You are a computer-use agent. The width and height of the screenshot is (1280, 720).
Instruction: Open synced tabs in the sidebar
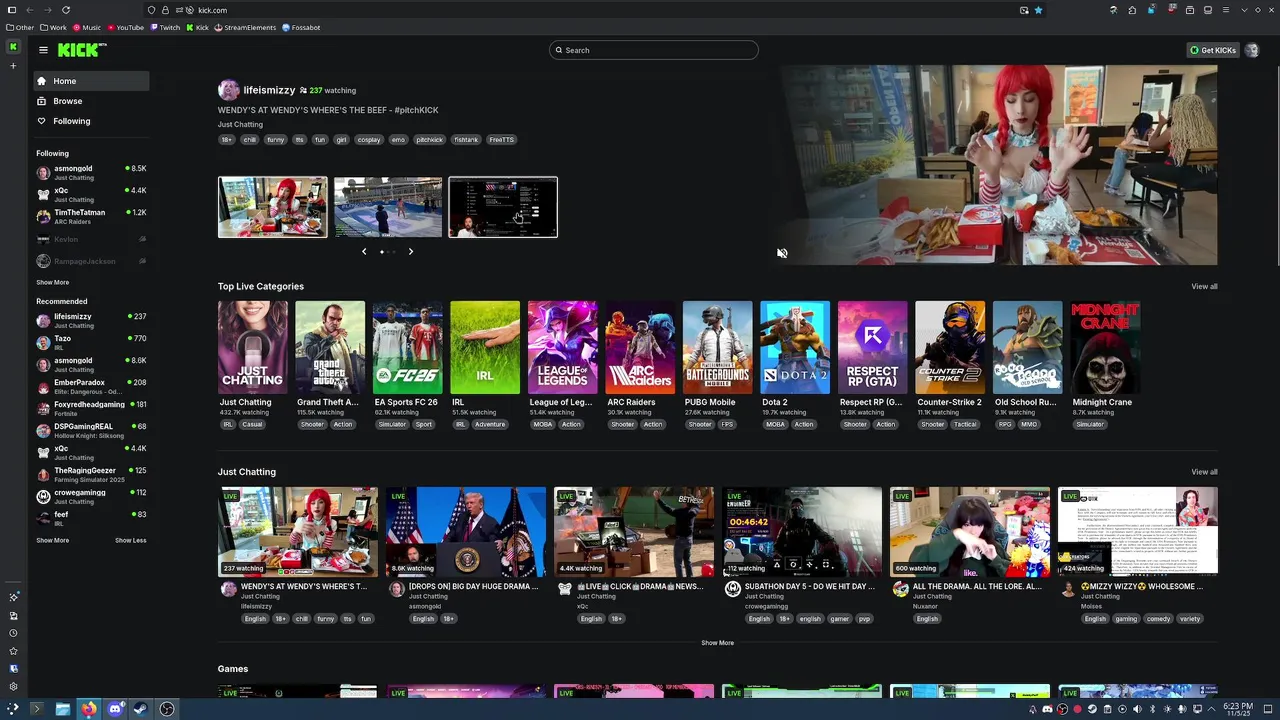13,615
